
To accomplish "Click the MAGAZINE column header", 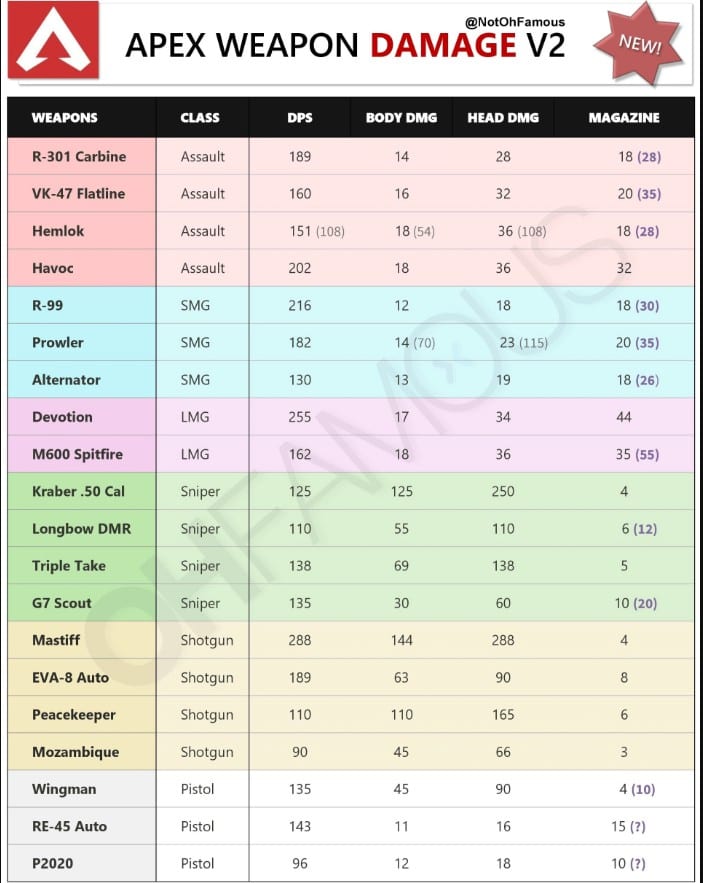I will (x=624, y=118).
